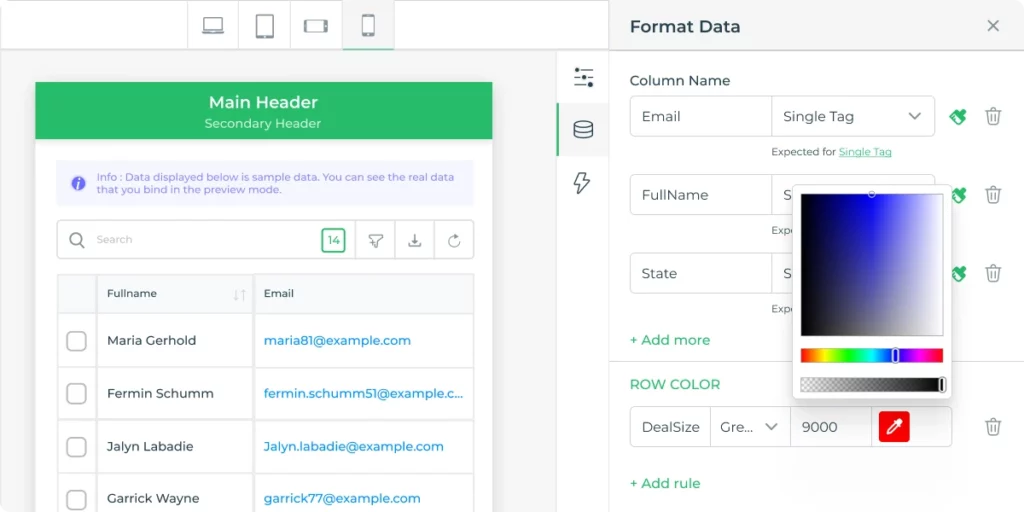Check the Jalyn Labadie row checkbox
Image resolution: width=1024 pixels, height=512 pixels.
tap(76, 447)
